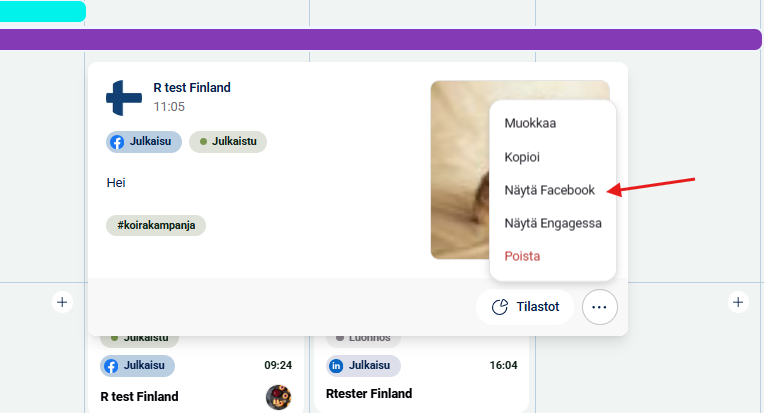Click the Facebook icon on the 09:24 post
Viewport: 764px width, 413px height.
(x=111, y=366)
